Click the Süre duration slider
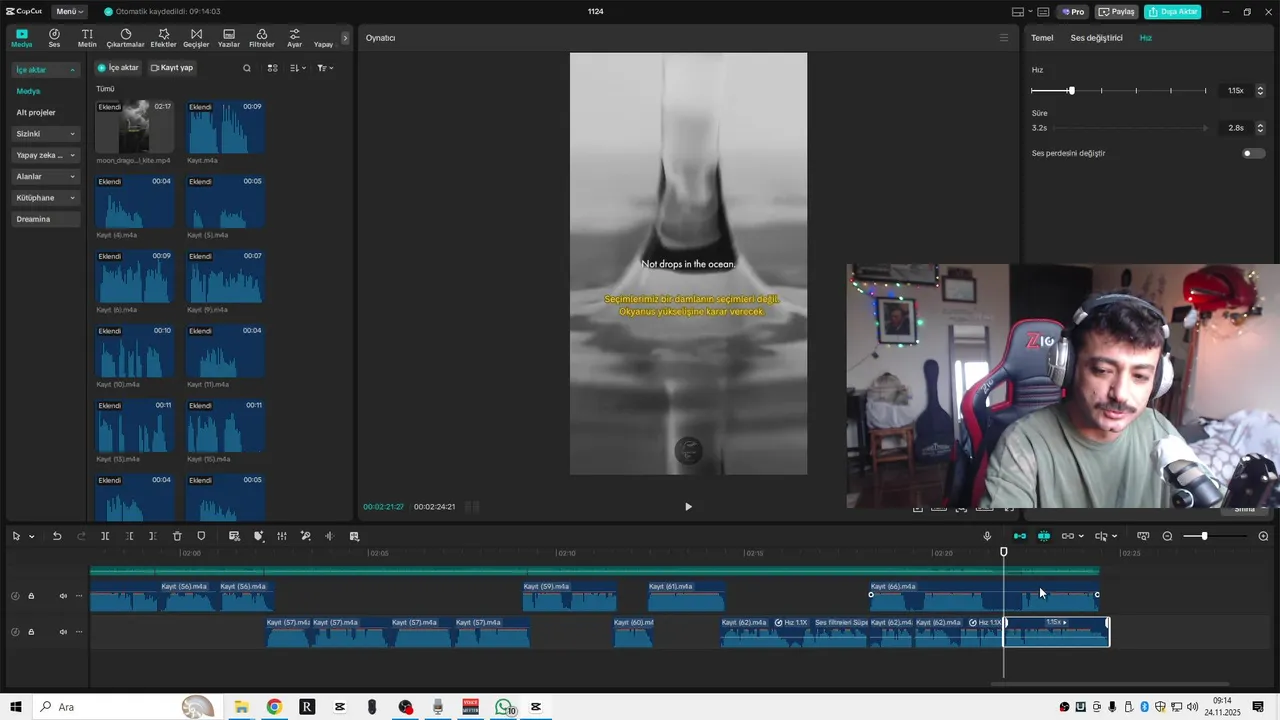Screen dimensions: 1280x720 click(x=1131, y=128)
